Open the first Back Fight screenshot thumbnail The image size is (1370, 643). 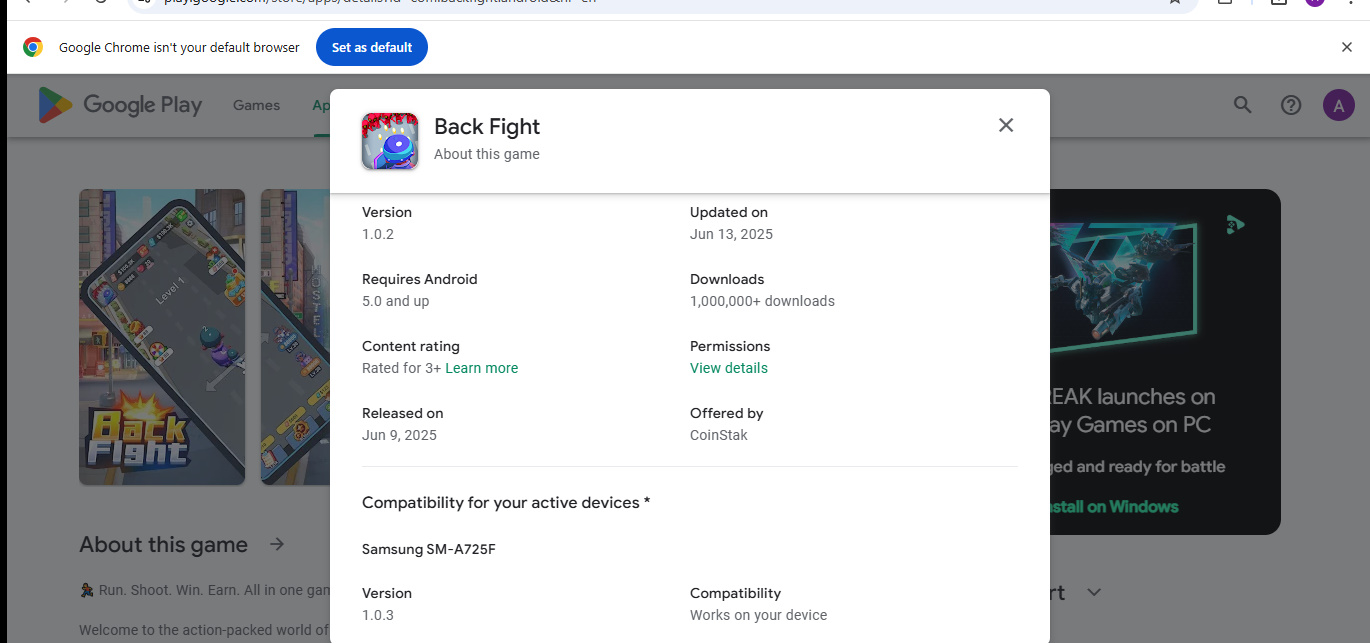[x=162, y=337]
